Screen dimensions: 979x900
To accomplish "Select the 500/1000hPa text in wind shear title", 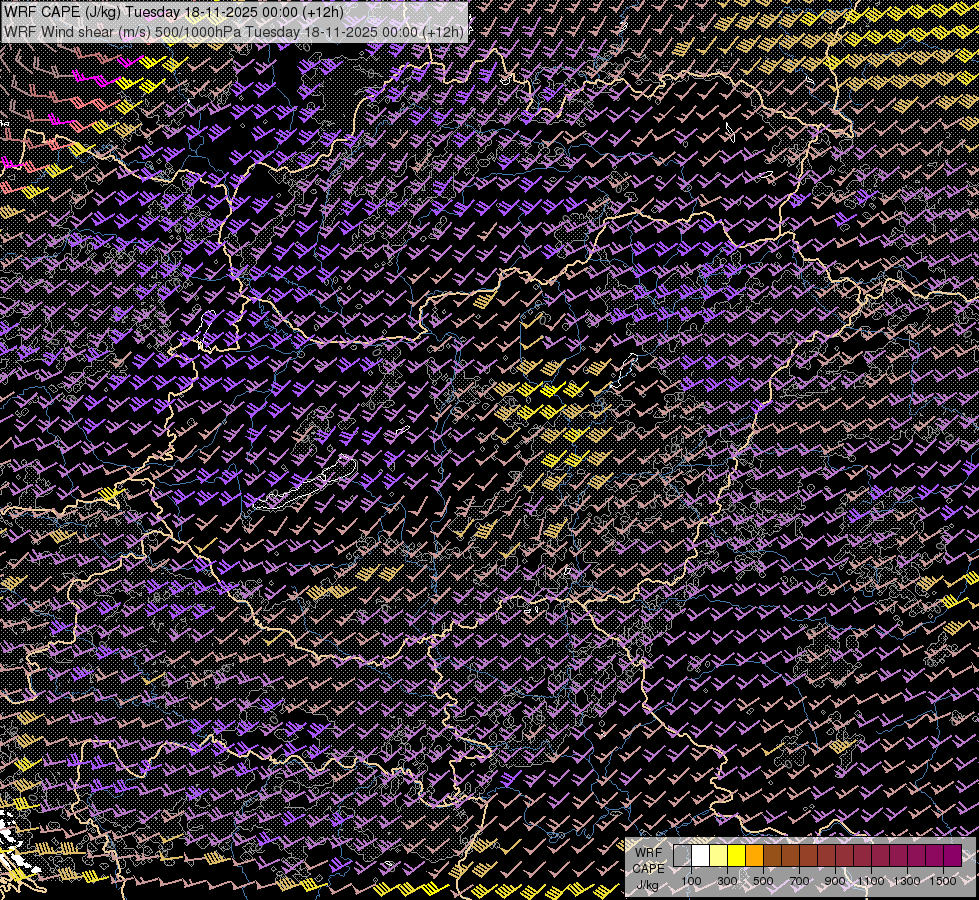I will pos(199,32).
